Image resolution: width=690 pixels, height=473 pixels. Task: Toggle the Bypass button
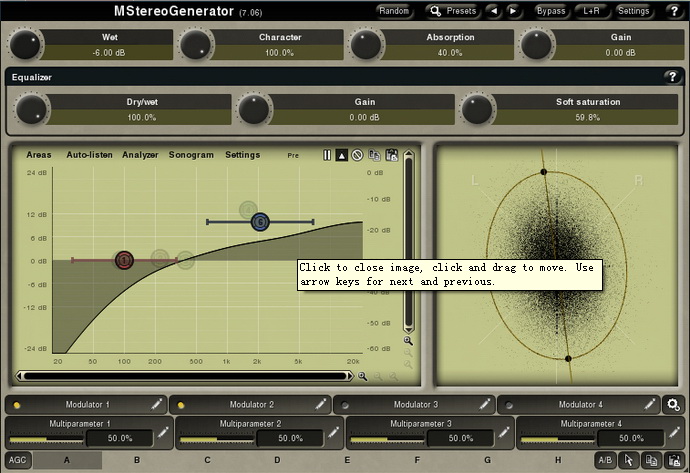click(551, 11)
